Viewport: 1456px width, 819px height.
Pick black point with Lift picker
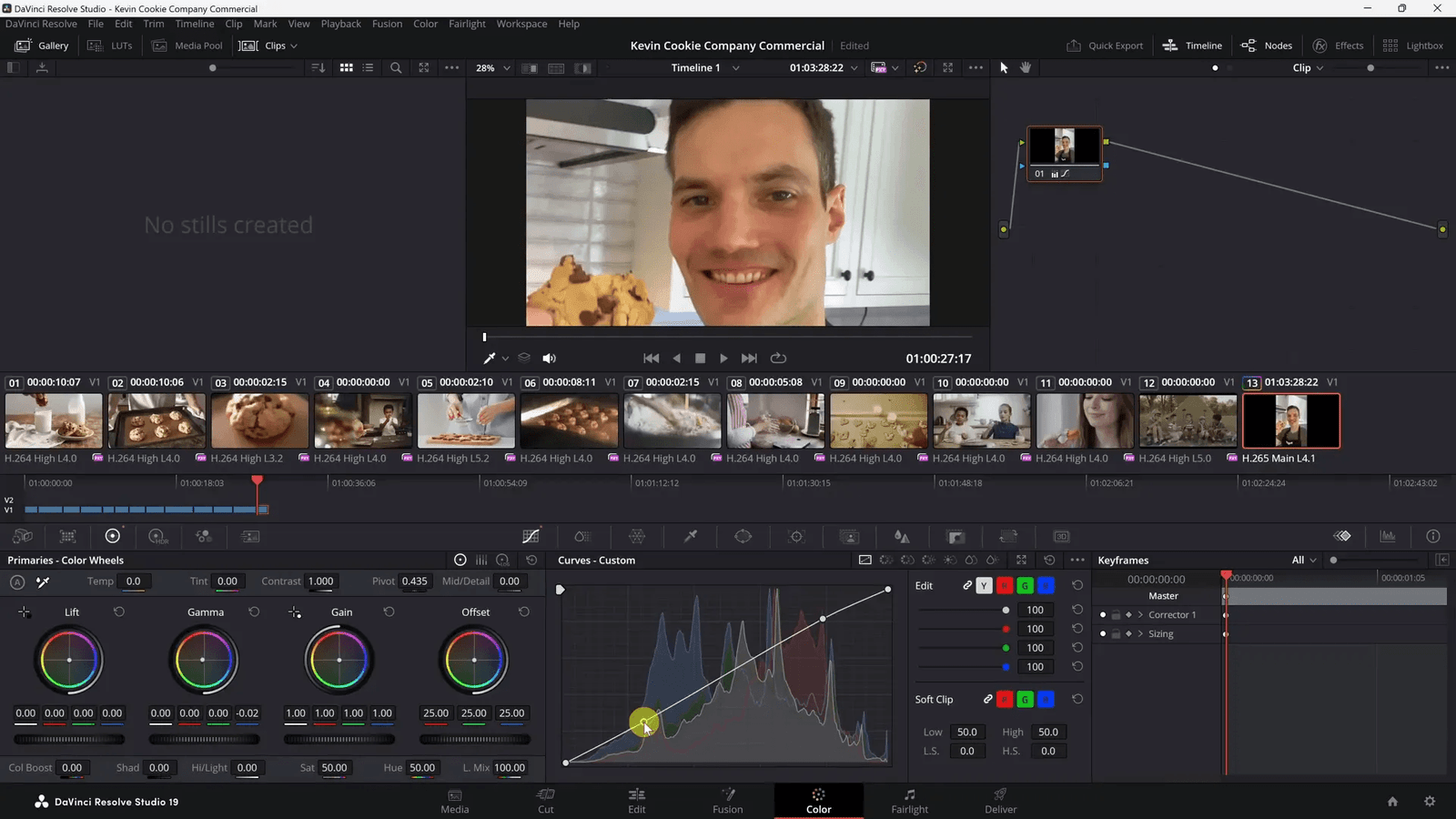25,612
